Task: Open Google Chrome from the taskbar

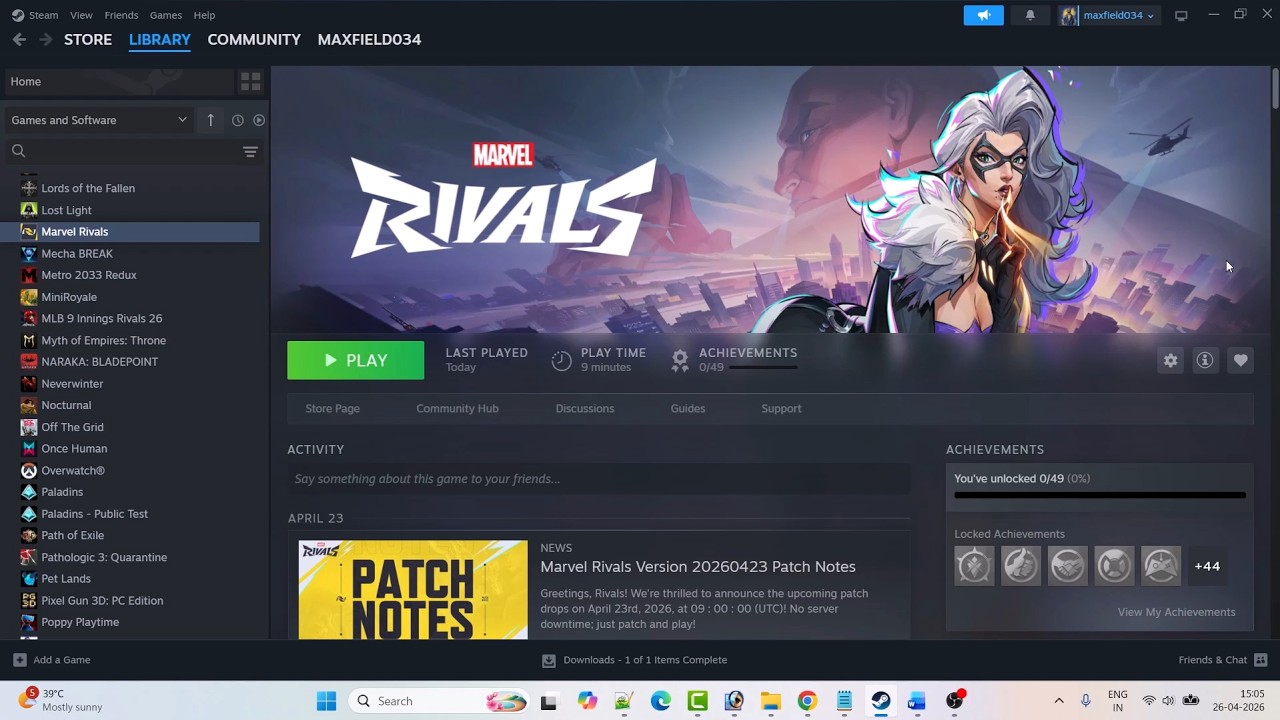Action: click(x=807, y=701)
